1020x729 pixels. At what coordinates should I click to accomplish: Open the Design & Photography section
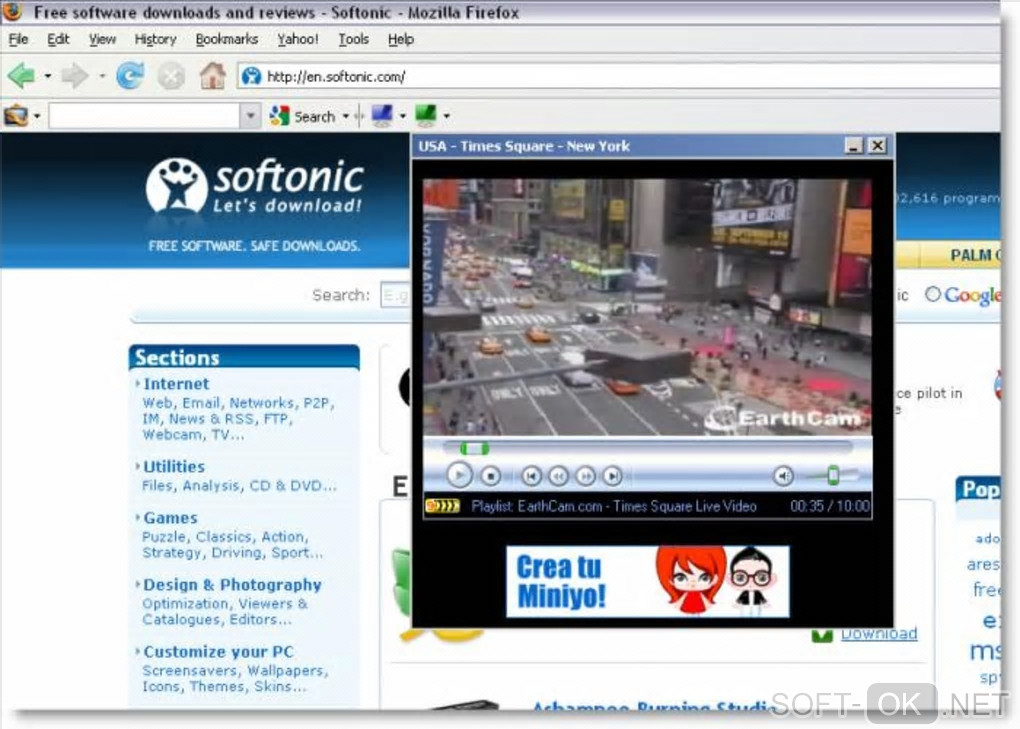[x=232, y=585]
